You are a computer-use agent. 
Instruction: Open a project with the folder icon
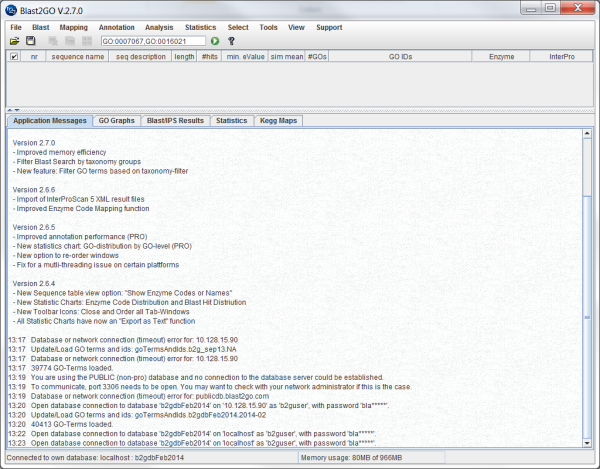click(15, 41)
